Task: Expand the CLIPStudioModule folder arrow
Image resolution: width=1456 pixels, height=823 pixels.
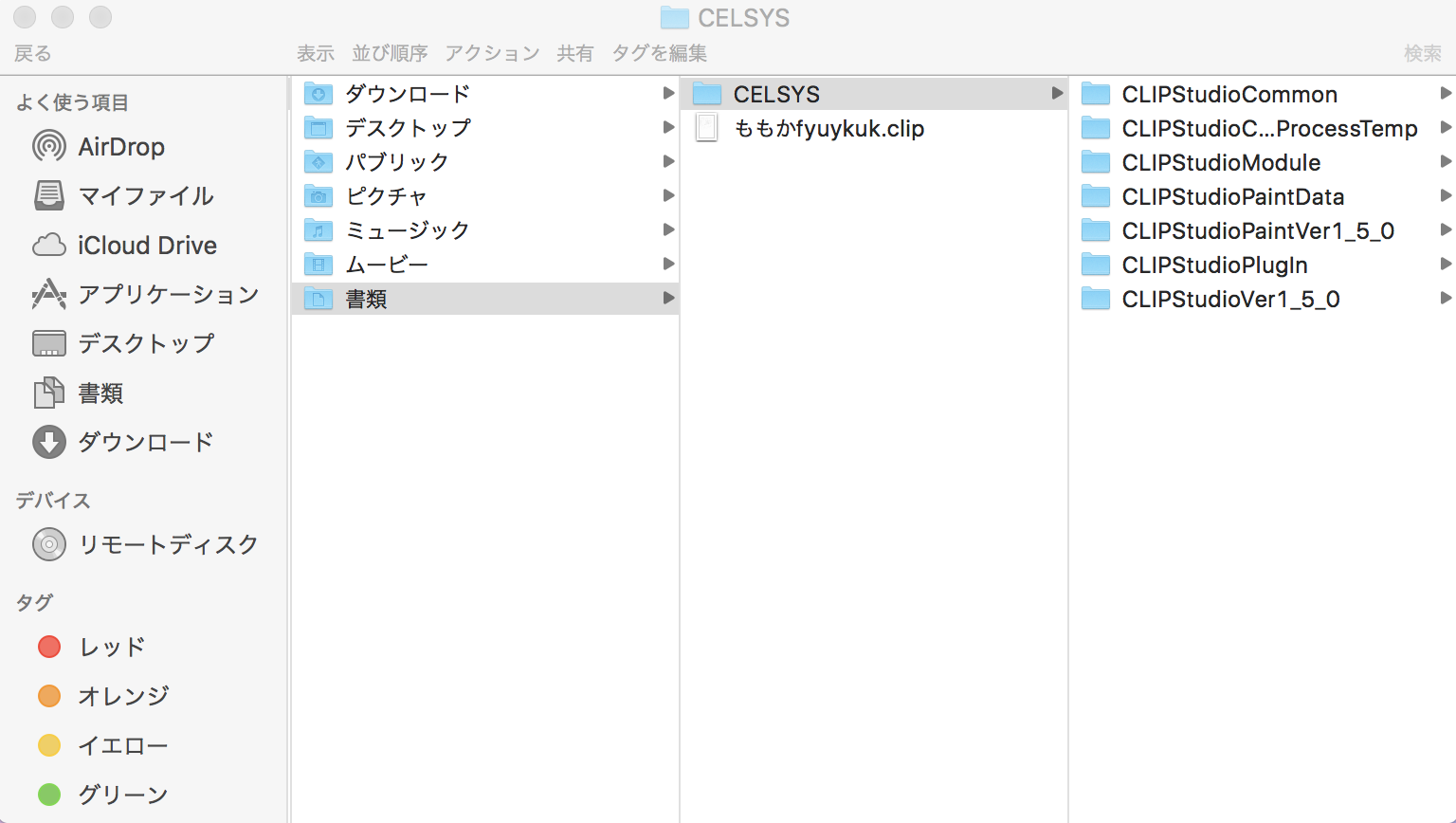Action: 1446,161
